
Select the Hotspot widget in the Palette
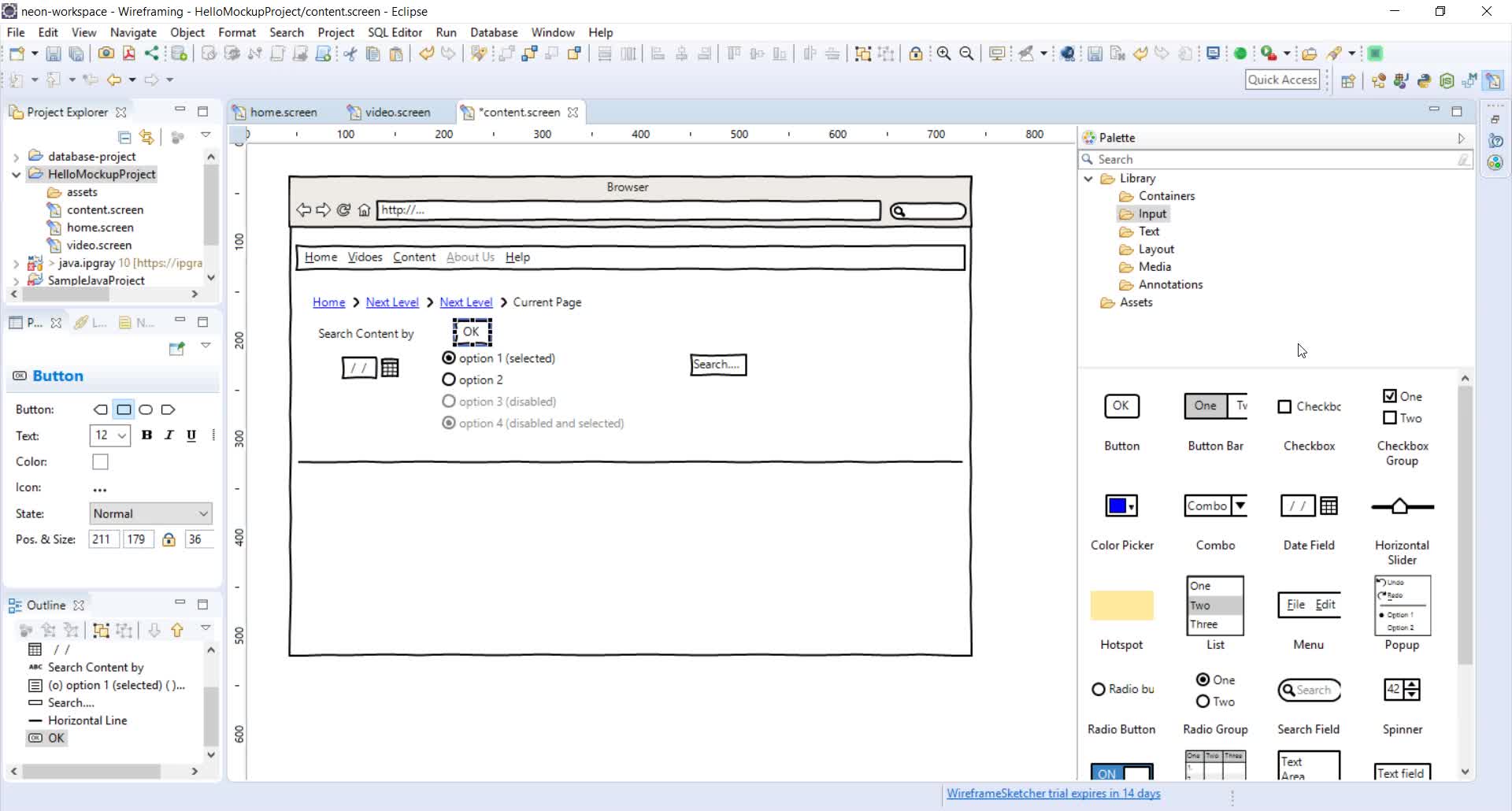(x=1121, y=605)
